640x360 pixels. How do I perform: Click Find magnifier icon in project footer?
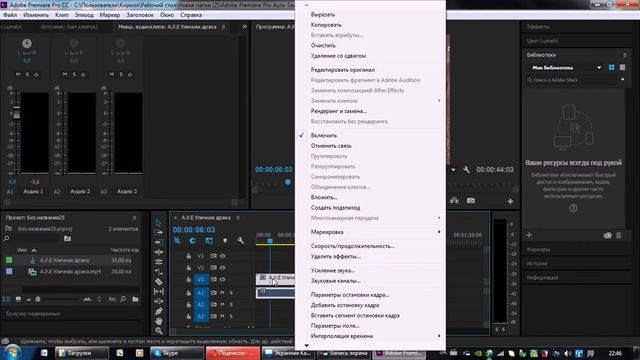coord(123,299)
